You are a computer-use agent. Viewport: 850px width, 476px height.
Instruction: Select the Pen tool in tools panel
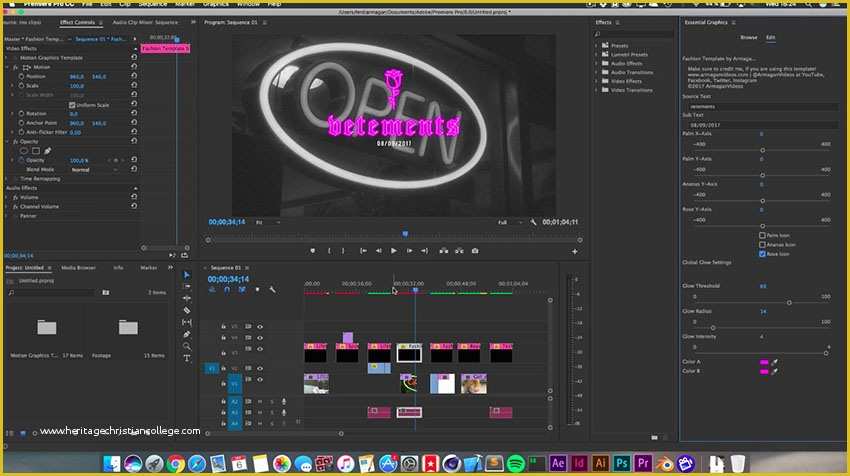coord(186,335)
